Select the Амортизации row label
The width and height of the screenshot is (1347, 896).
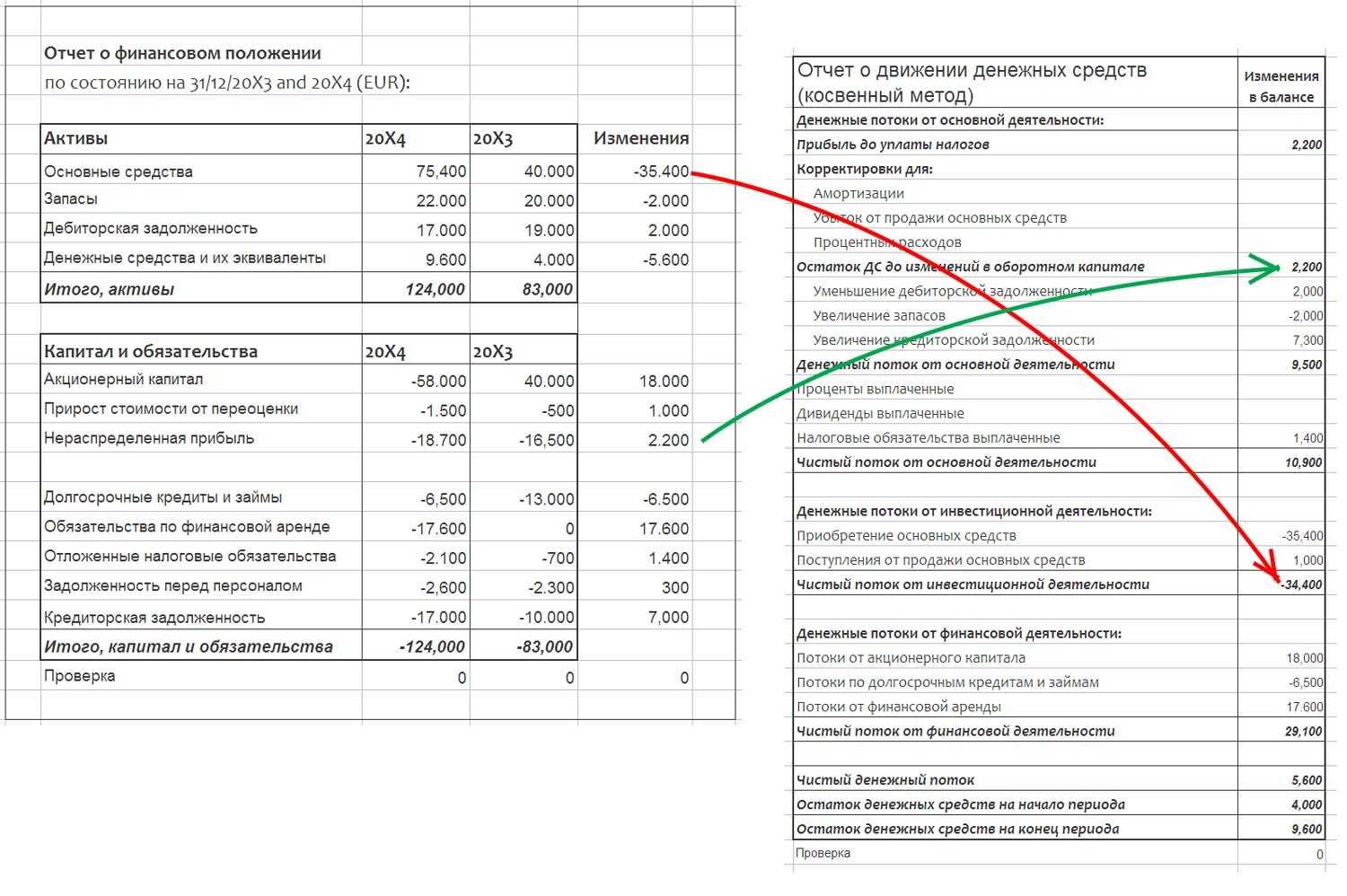(858, 193)
